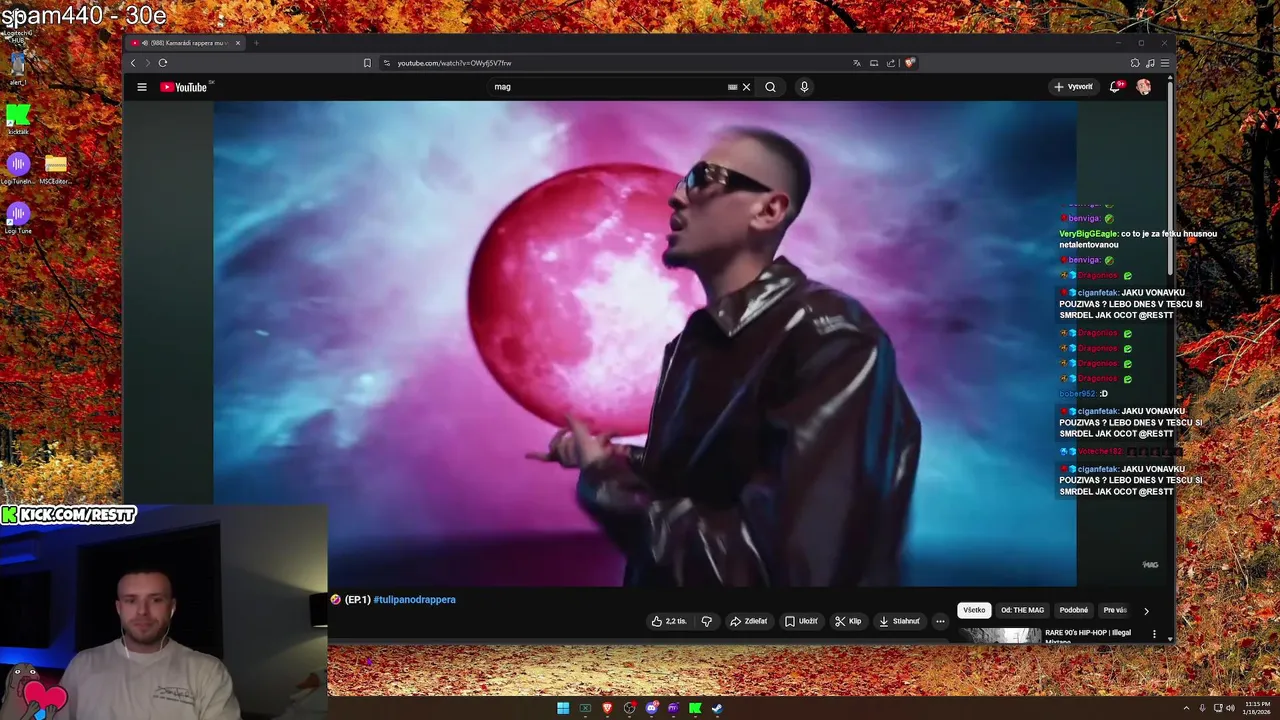
Task: Open the Logi Tune desktop shortcut
Action: (18, 219)
